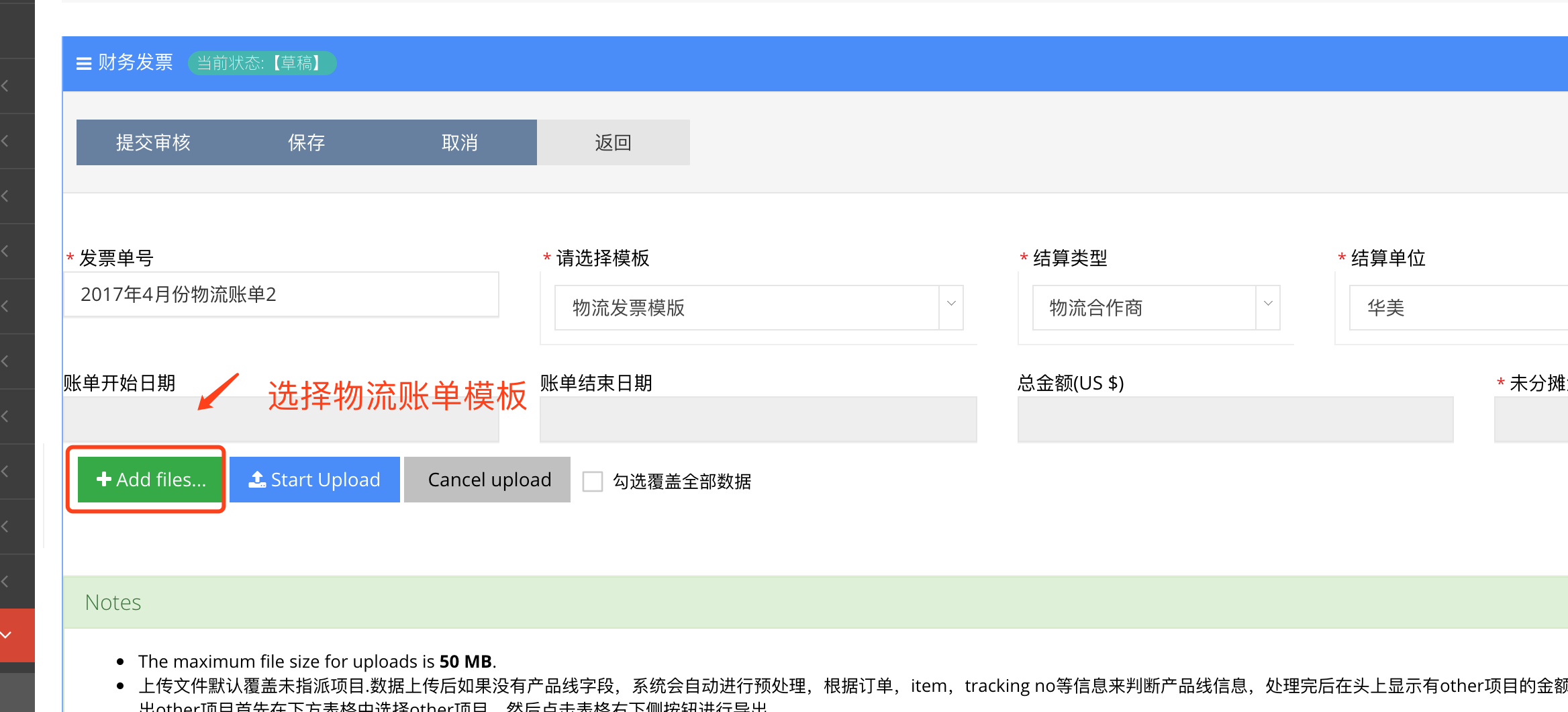
Task: Click the hamburger icon beside 财务发票
Action: 84,63
